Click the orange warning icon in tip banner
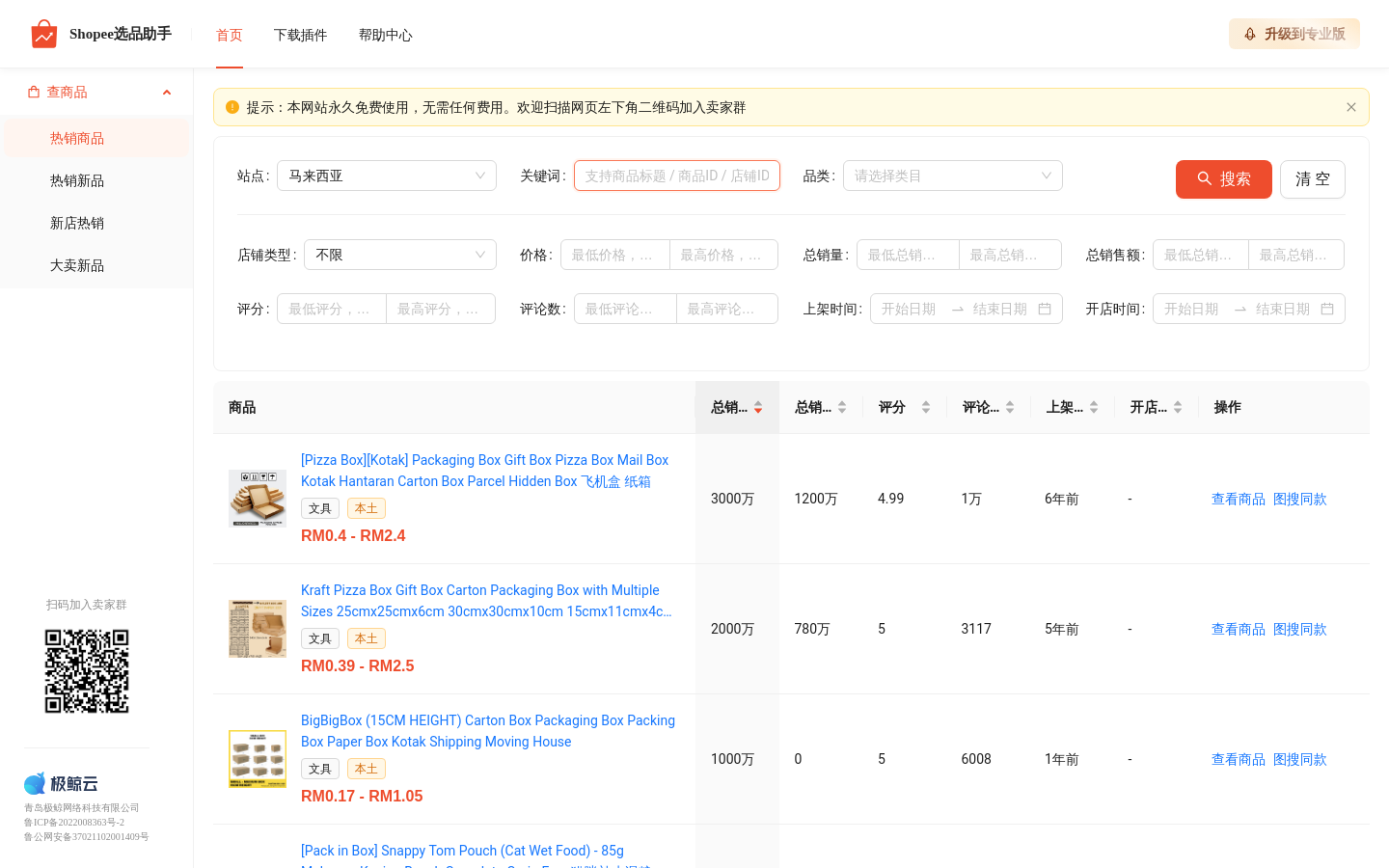 pyautogui.click(x=232, y=107)
